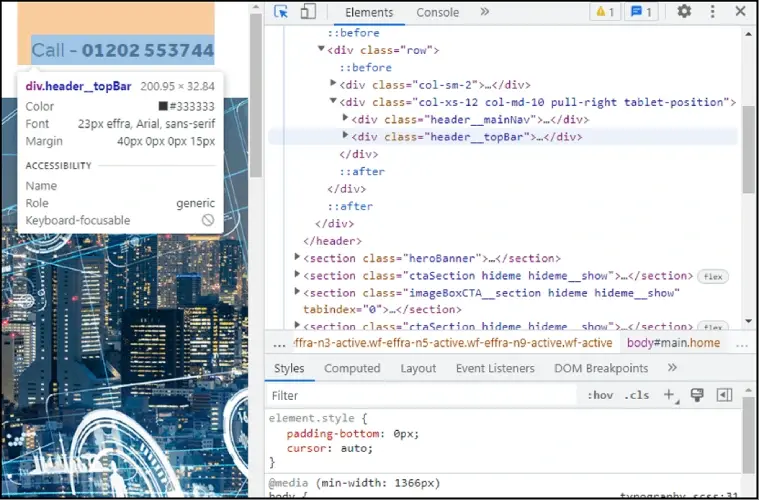
Task: Expand the first ctaSection section node
Action: pos(297,274)
